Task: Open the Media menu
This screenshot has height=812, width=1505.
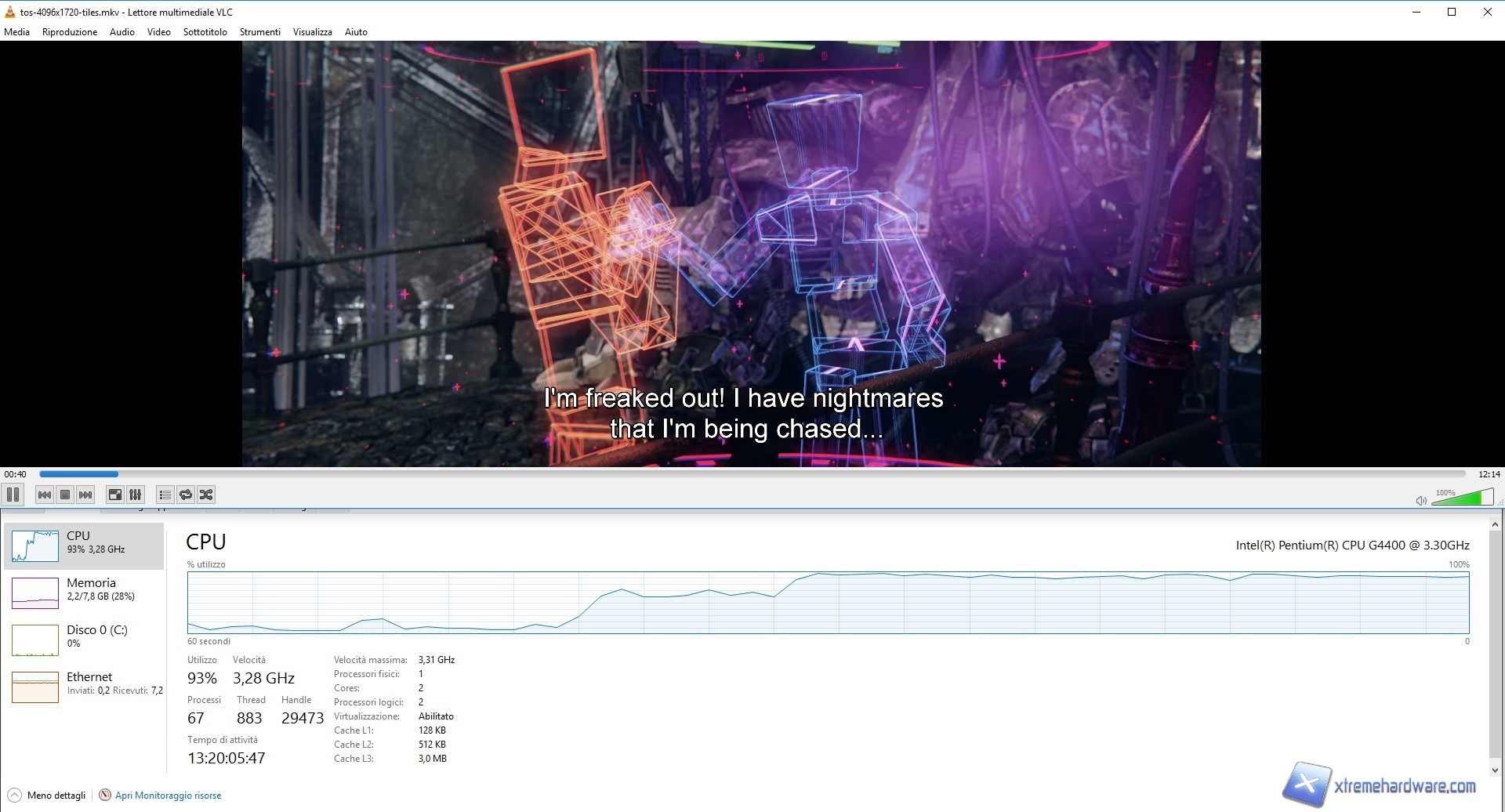Action: (x=16, y=32)
